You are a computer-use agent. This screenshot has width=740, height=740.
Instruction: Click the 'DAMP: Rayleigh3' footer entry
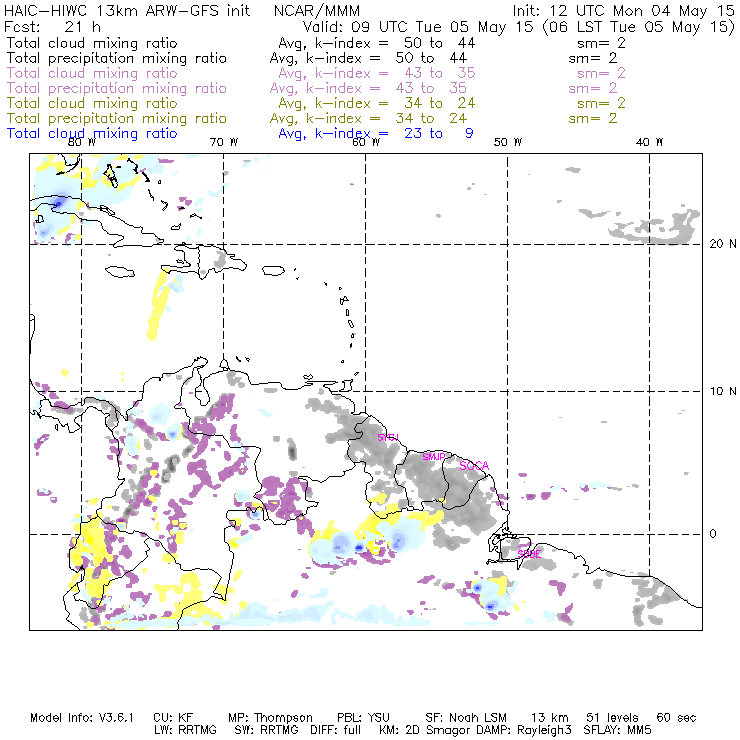pyautogui.click(x=524, y=730)
